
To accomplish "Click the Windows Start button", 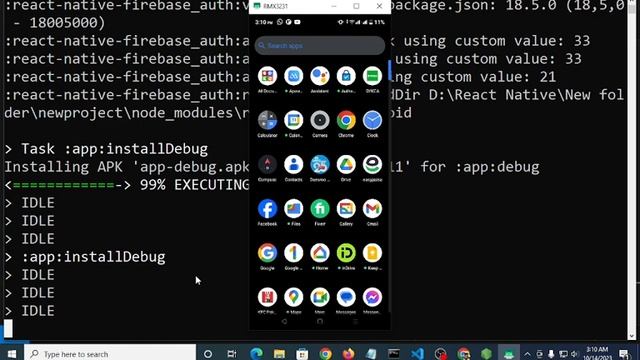I will point(11,353).
